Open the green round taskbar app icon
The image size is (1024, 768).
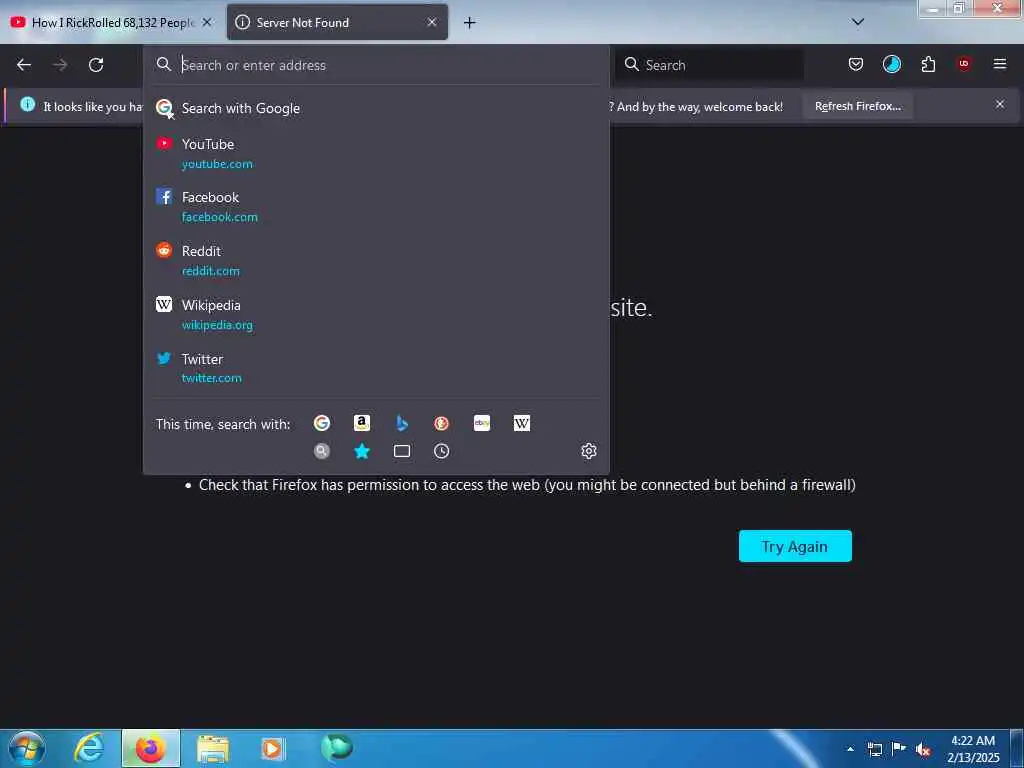[x=336, y=746]
